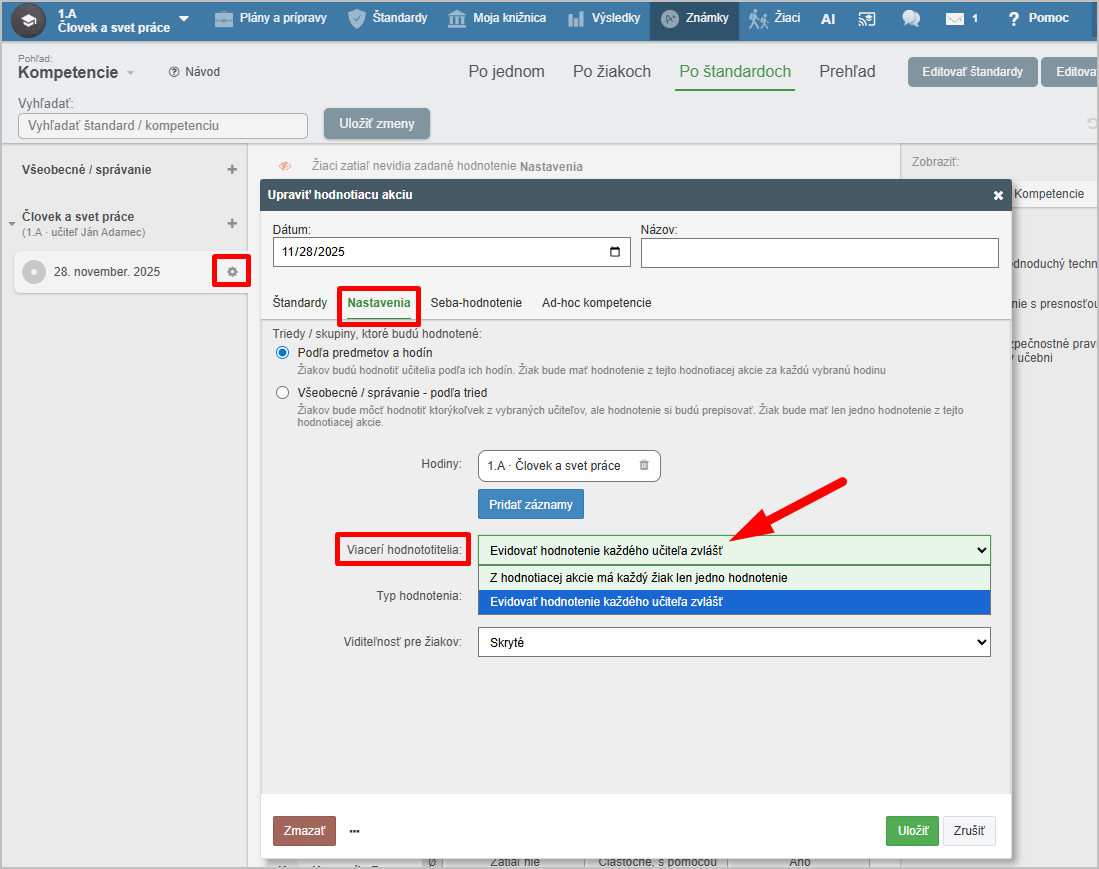Viewport: 1099px width, 869px height.
Task: Click the green Uložiť button
Action: coord(911,831)
